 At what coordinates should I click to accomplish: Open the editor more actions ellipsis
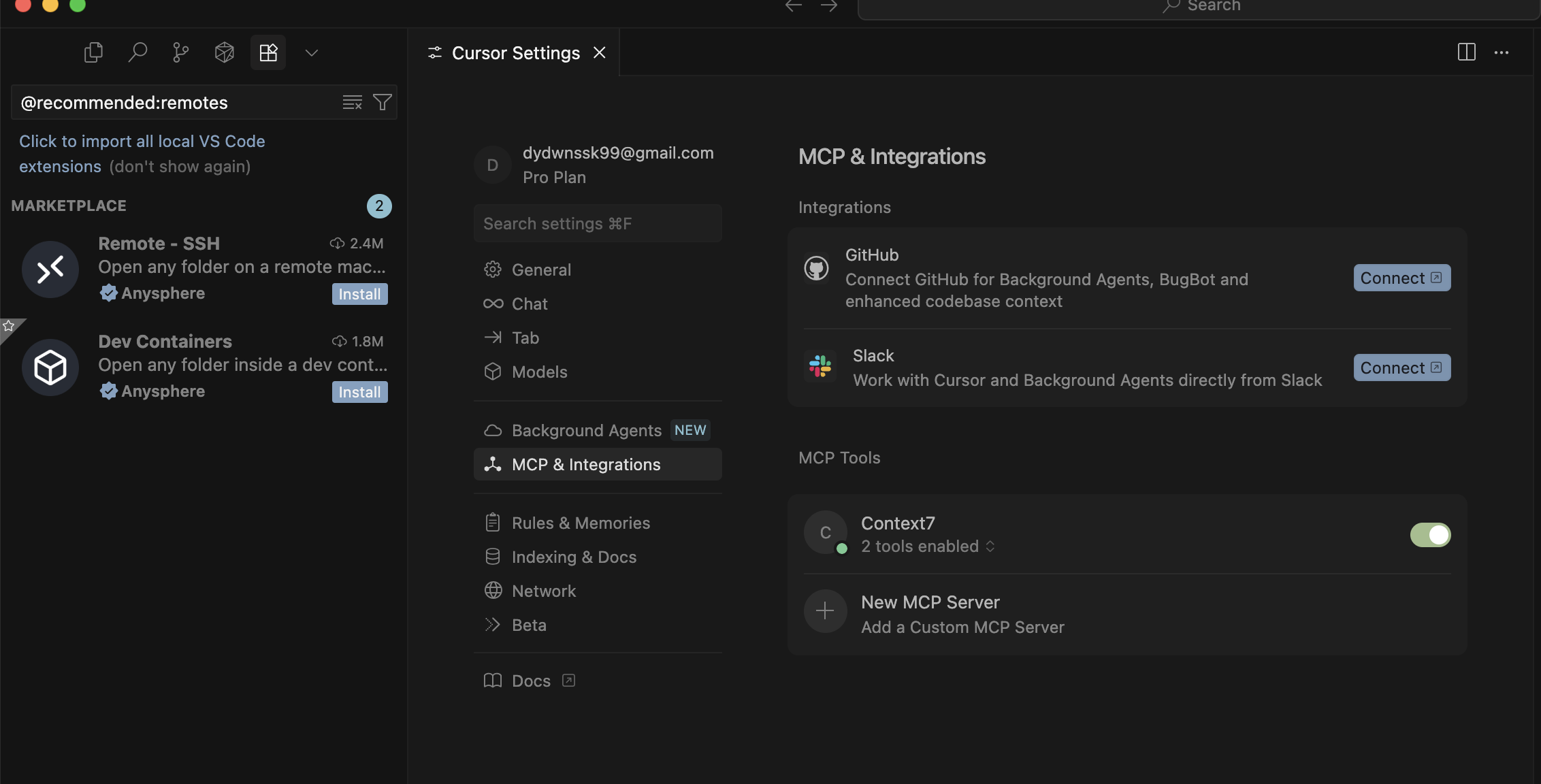click(1502, 52)
